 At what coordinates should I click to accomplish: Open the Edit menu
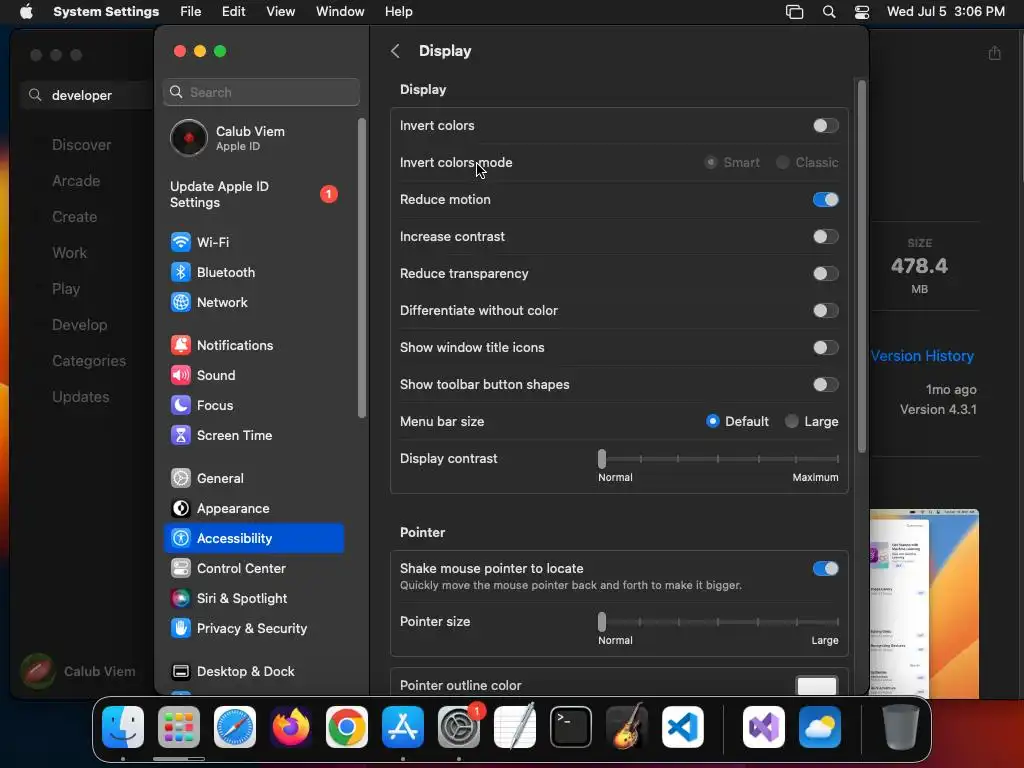click(x=233, y=12)
